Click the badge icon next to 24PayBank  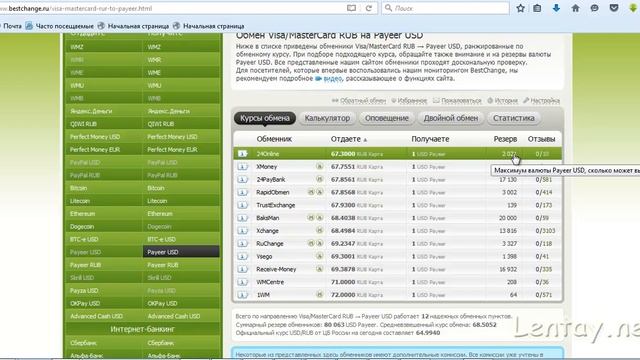[320, 179]
